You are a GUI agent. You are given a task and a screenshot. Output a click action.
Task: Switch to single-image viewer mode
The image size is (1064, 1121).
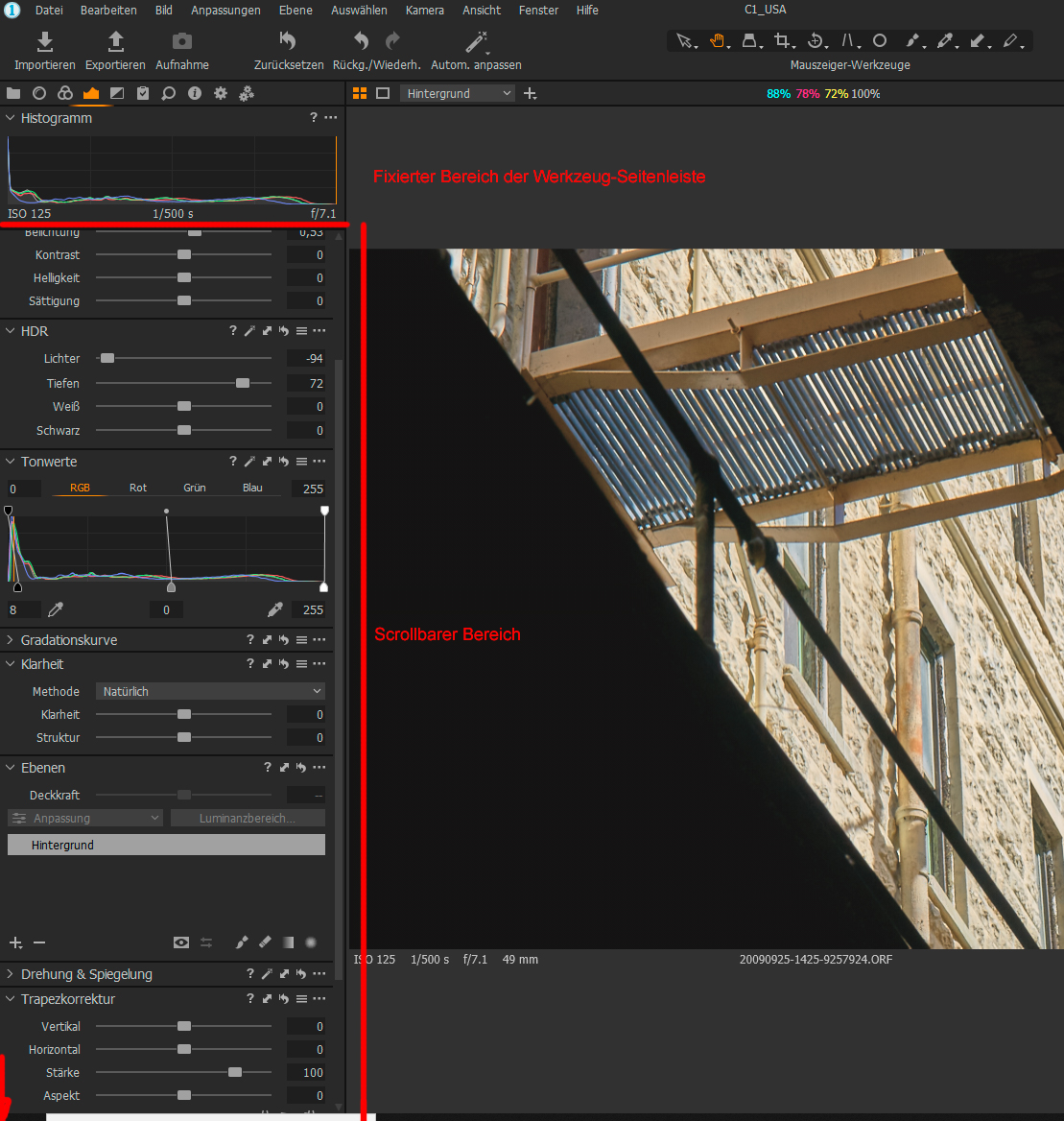point(383,93)
